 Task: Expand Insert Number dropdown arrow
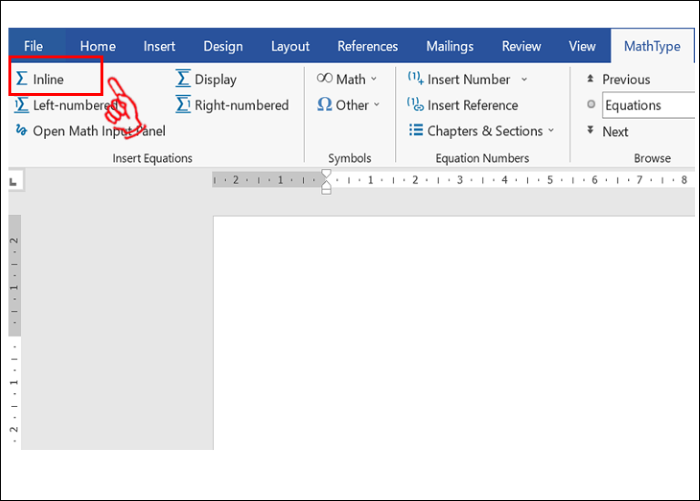524,79
